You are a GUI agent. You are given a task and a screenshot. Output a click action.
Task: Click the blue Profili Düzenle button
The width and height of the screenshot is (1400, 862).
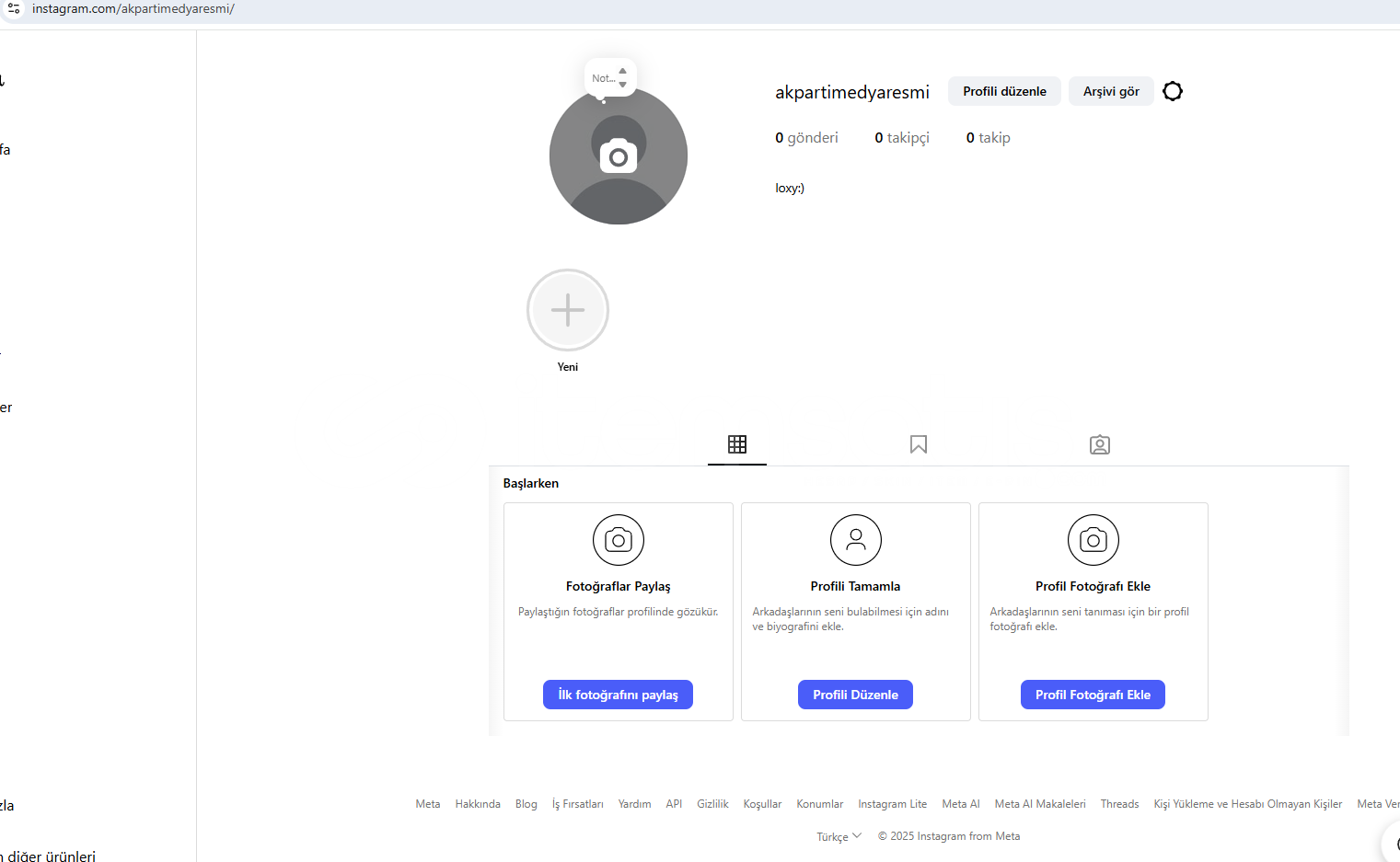click(x=855, y=695)
